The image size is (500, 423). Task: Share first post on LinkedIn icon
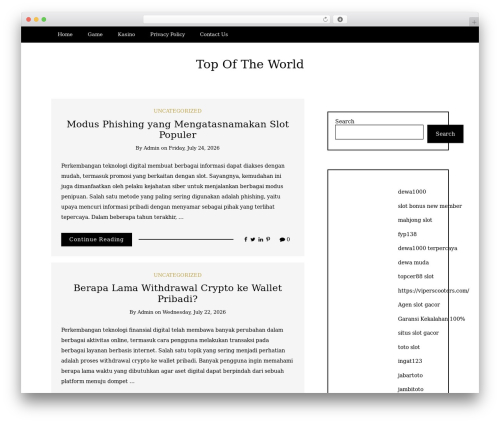pos(261,239)
